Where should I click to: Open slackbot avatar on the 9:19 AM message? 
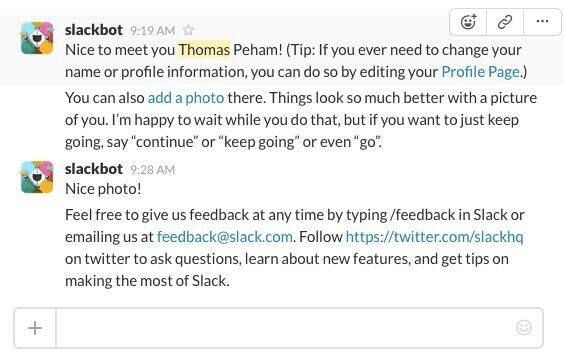click(x=37, y=38)
